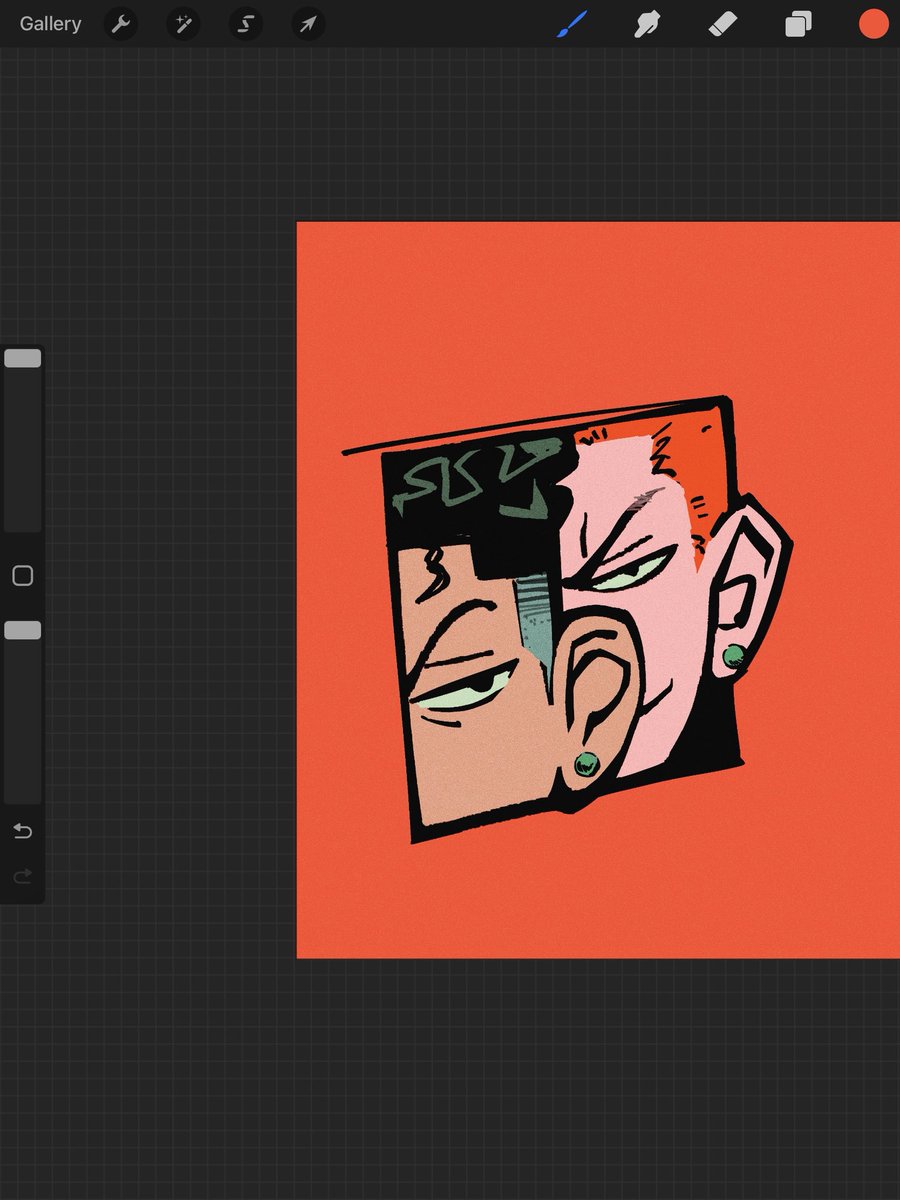Select the Smudge tool
This screenshot has width=900, height=1200.
648,24
